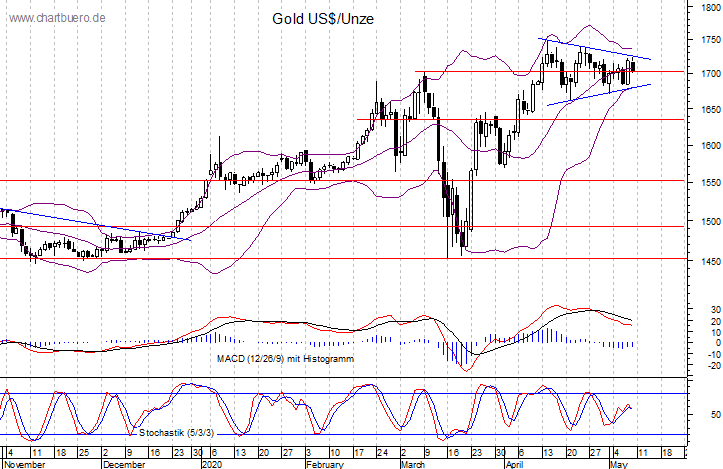The image size is (723, 469).
Task: Select the April month label on time axis
Action: [x=515, y=464]
